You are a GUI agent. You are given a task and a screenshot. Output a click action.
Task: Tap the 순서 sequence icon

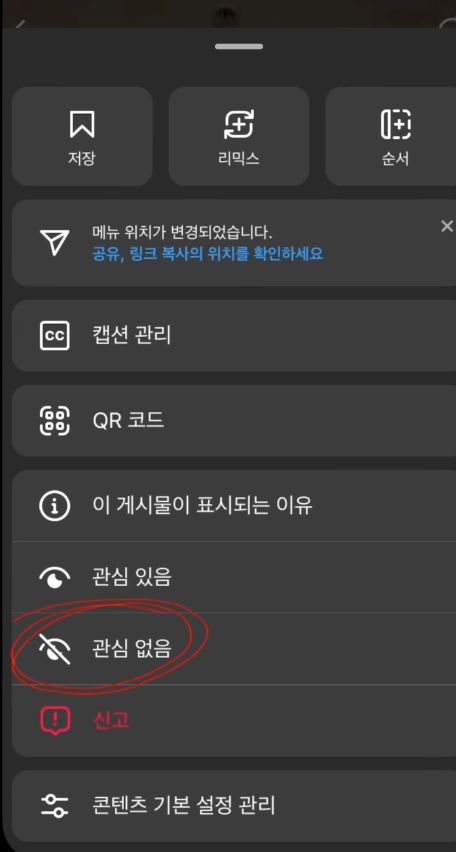coord(395,124)
